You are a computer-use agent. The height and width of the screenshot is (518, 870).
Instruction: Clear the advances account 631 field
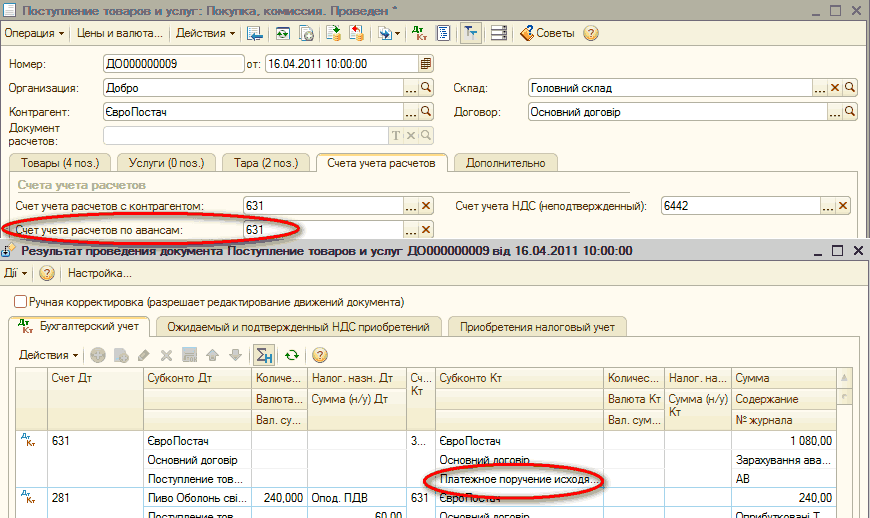(426, 231)
